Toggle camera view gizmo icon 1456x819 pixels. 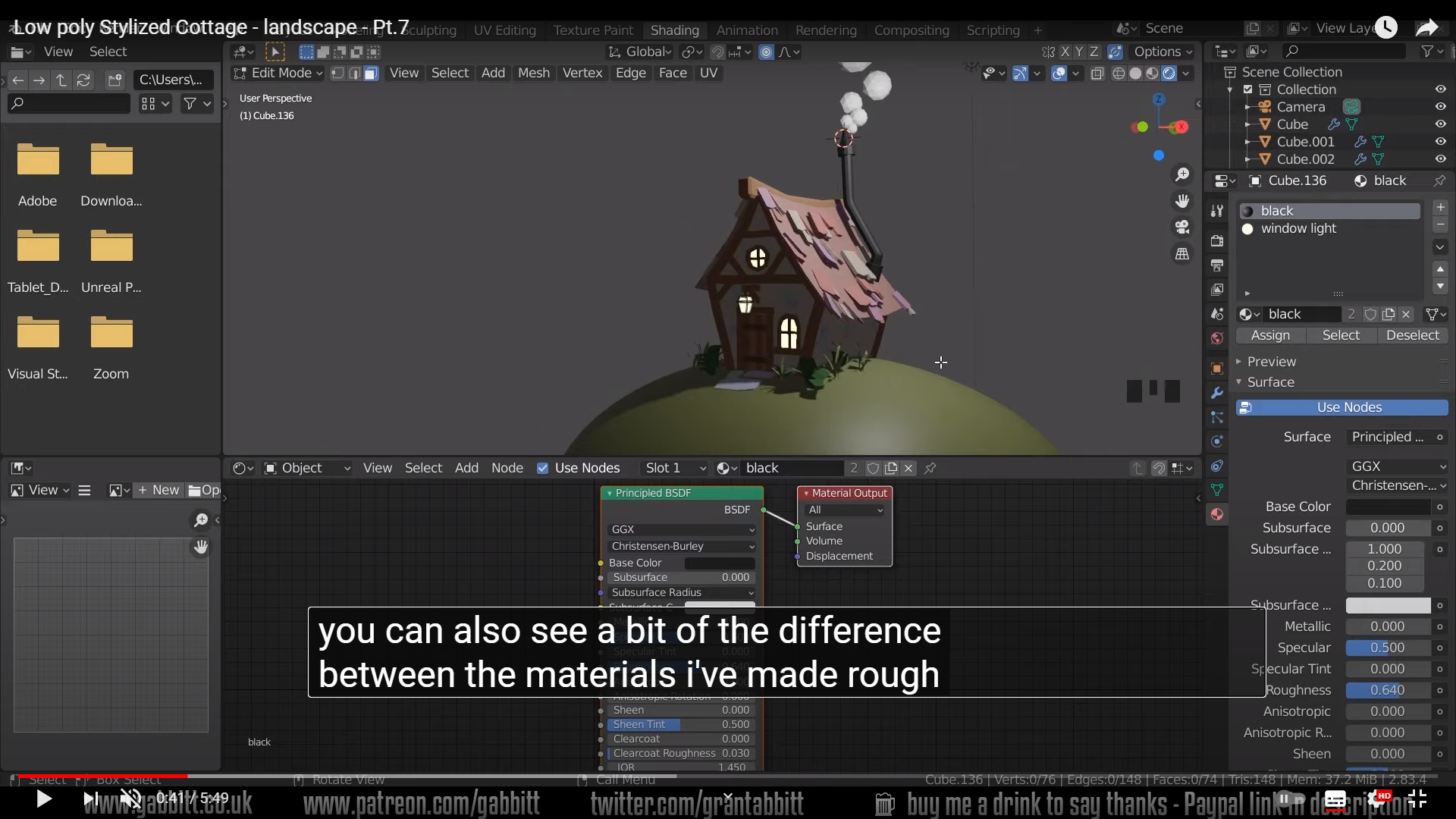tap(1182, 227)
